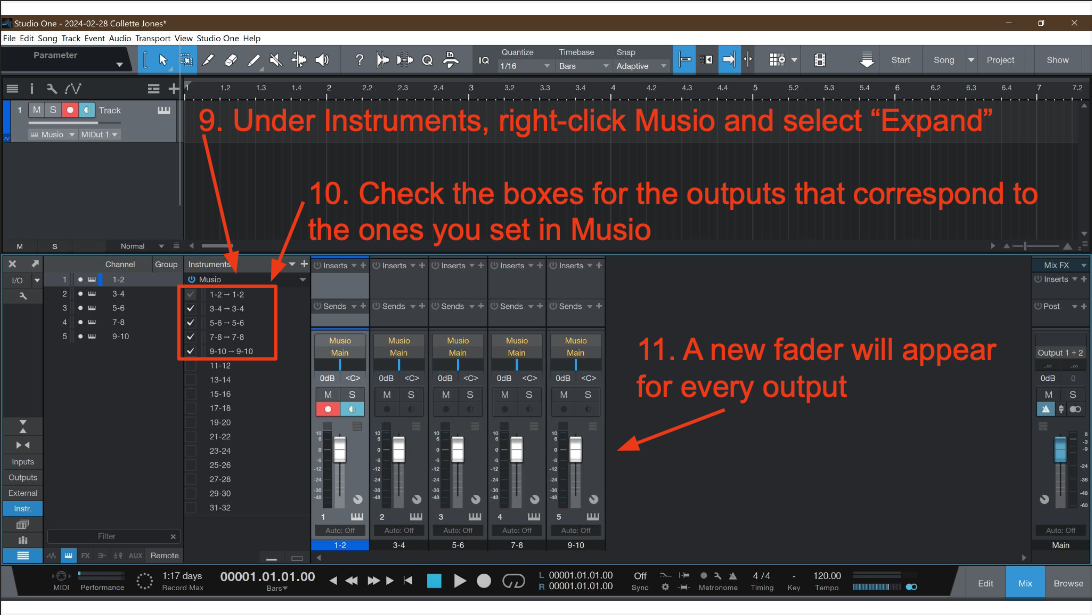
Task: Click the volume fader on channel 5-6
Action: [458, 450]
